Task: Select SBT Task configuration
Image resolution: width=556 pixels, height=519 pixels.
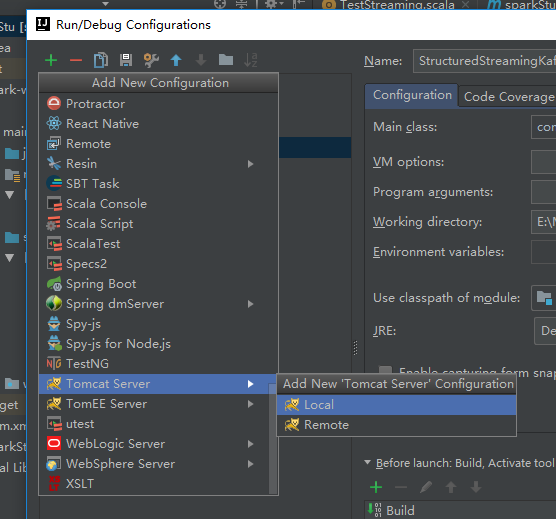Action: (x=158, y=184)
